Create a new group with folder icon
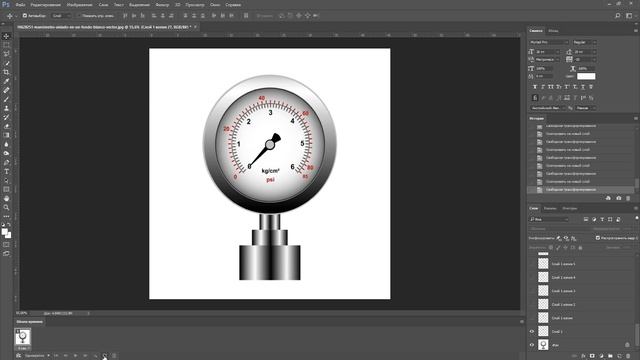Screen dimensions: 640x360 (610, 356)
